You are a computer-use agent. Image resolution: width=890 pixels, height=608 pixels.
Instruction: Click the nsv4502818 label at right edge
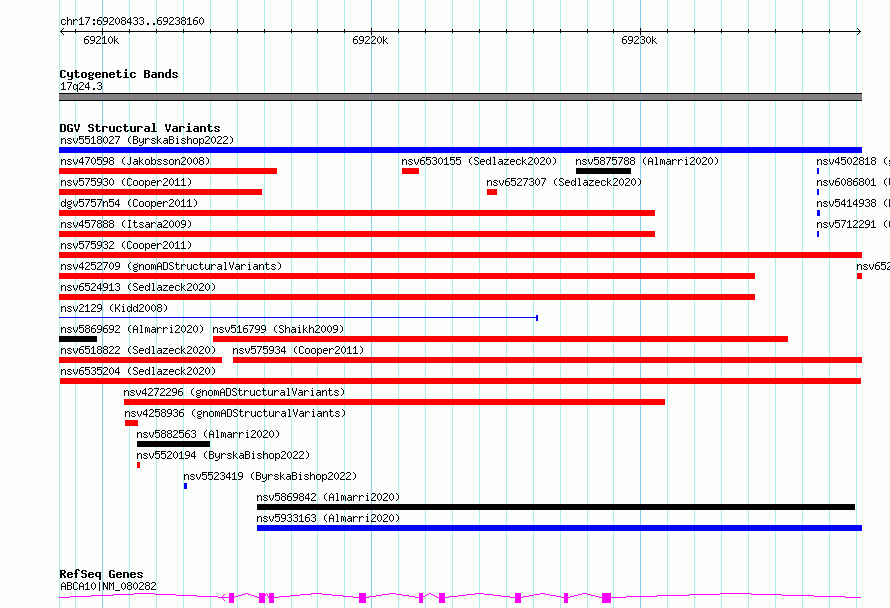846,161
